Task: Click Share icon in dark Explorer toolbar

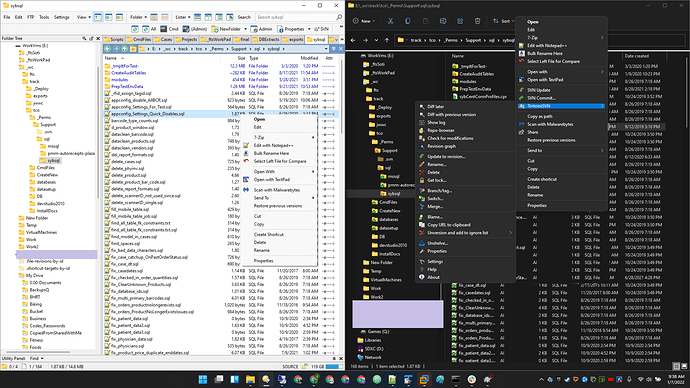Action: pos(460,21)
